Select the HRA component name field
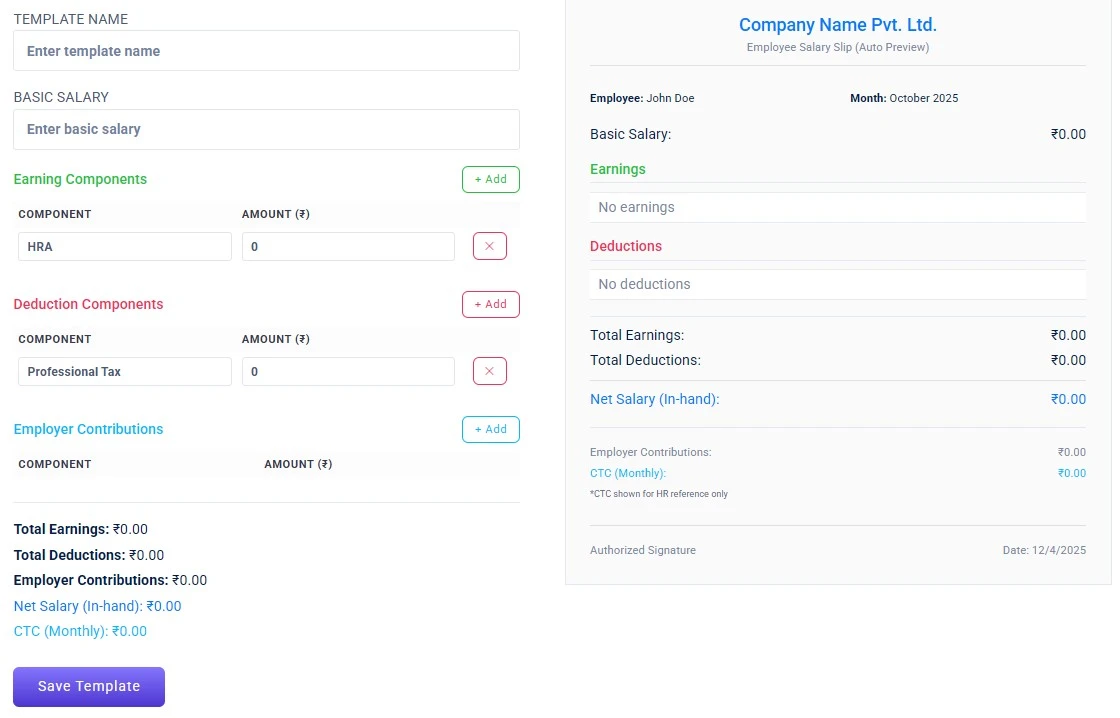This screenshot has height=718, width=1120. [x=124, y=245]
